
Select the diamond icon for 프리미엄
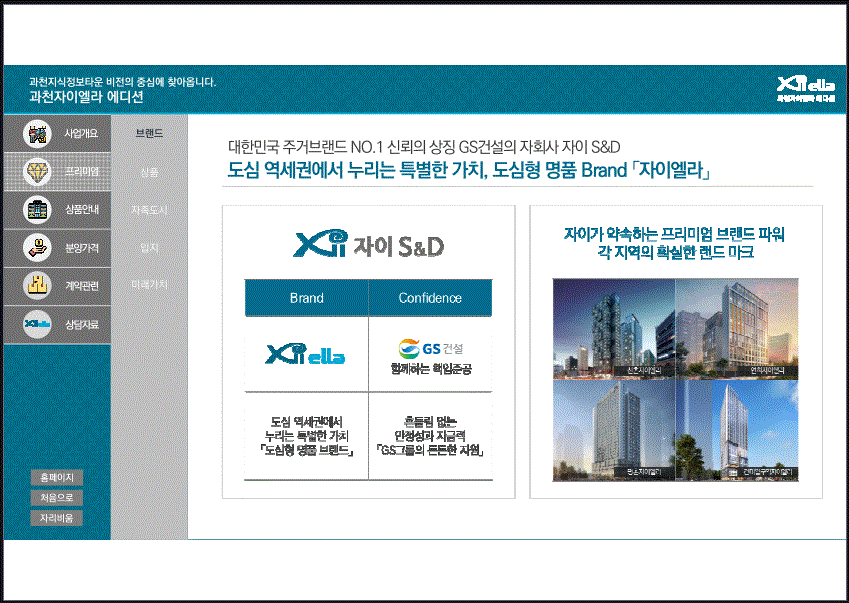pos(37,172)
